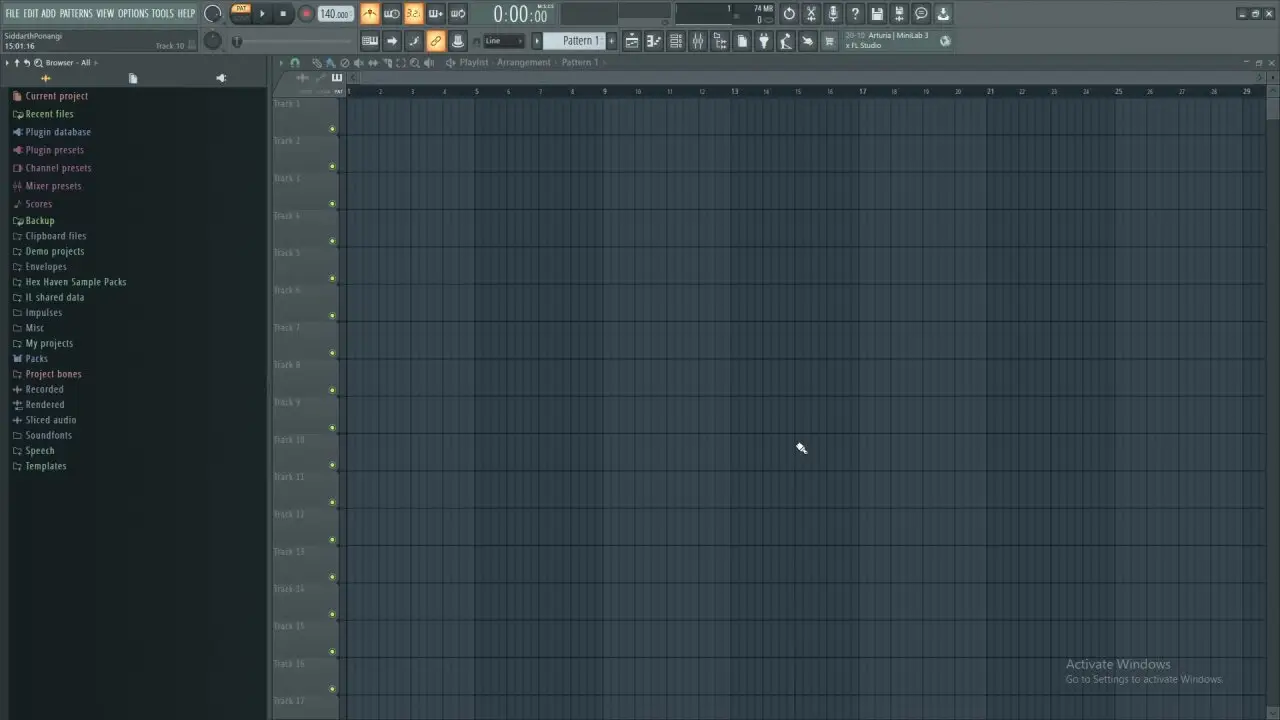Select the Delete tool in Playlist

[x=345, y=63]
